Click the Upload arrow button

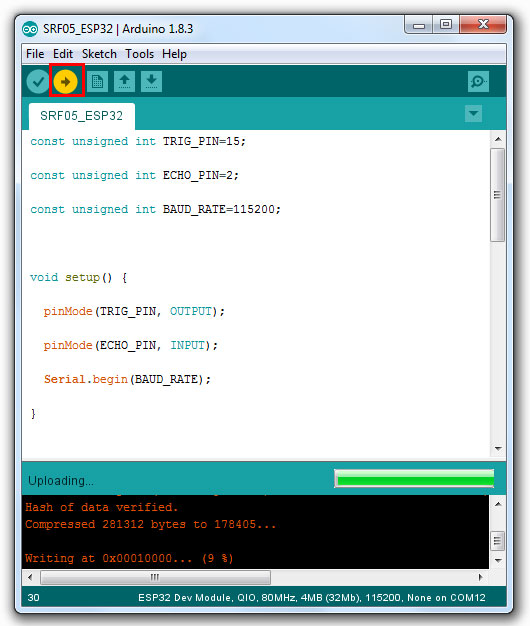tap(65, 82)
